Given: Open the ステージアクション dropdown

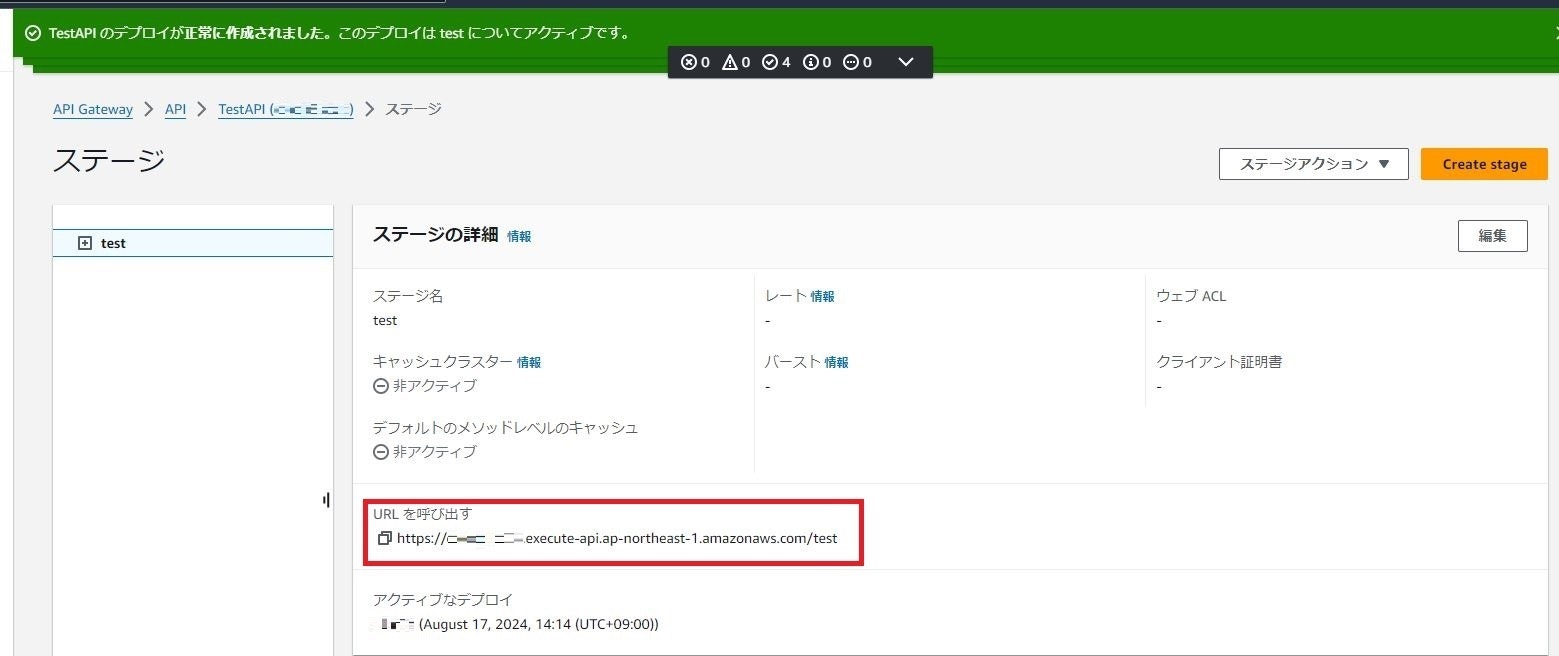Looking at the screenshot, I should click(1313, 164).
